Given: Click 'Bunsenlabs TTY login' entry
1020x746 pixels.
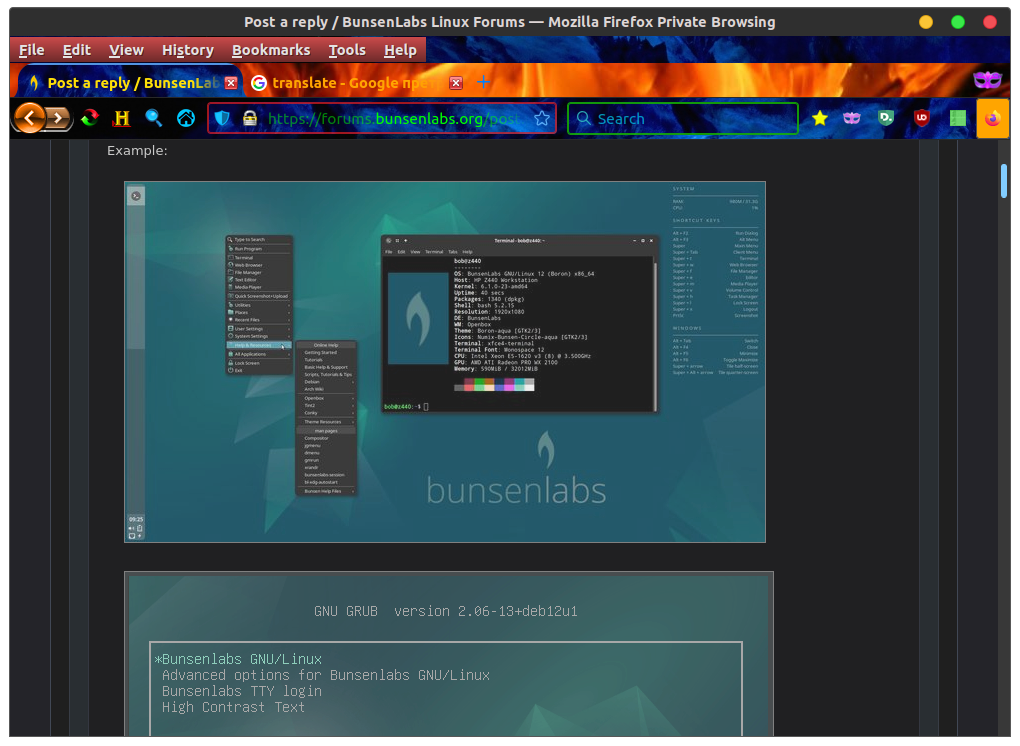Looking at the screenshot, I should (241, 691).
